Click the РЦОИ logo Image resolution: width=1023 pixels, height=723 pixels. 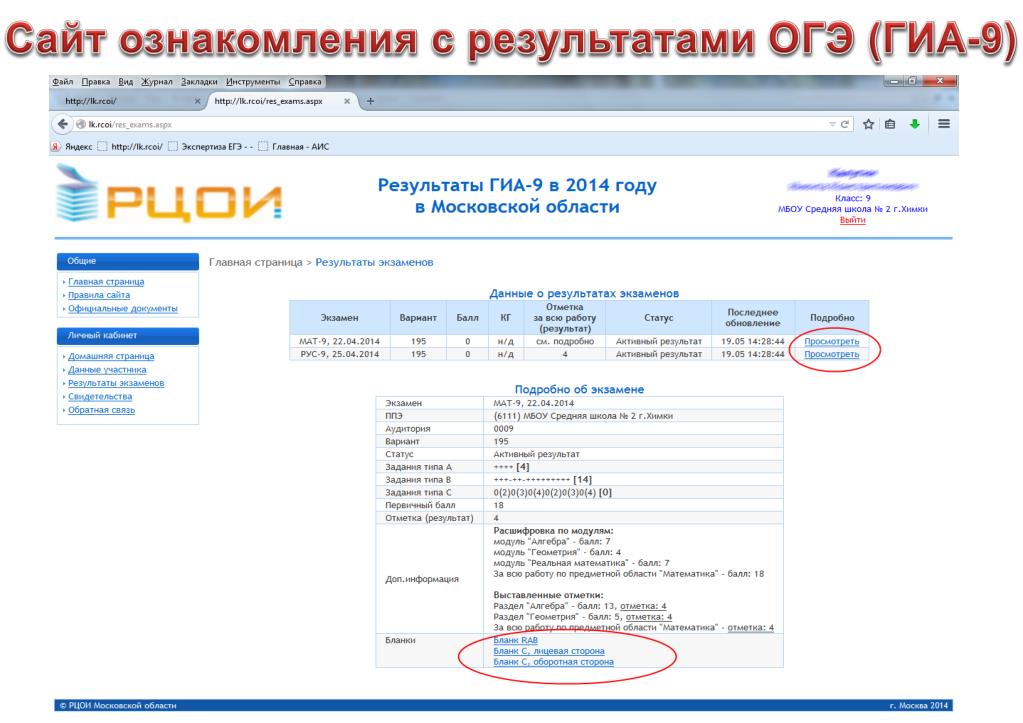click(168, 193)
